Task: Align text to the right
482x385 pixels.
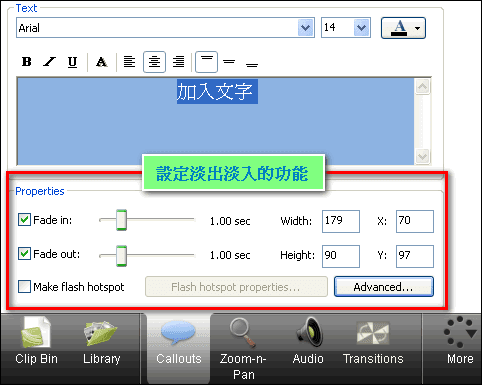Action: pos(179,62)
